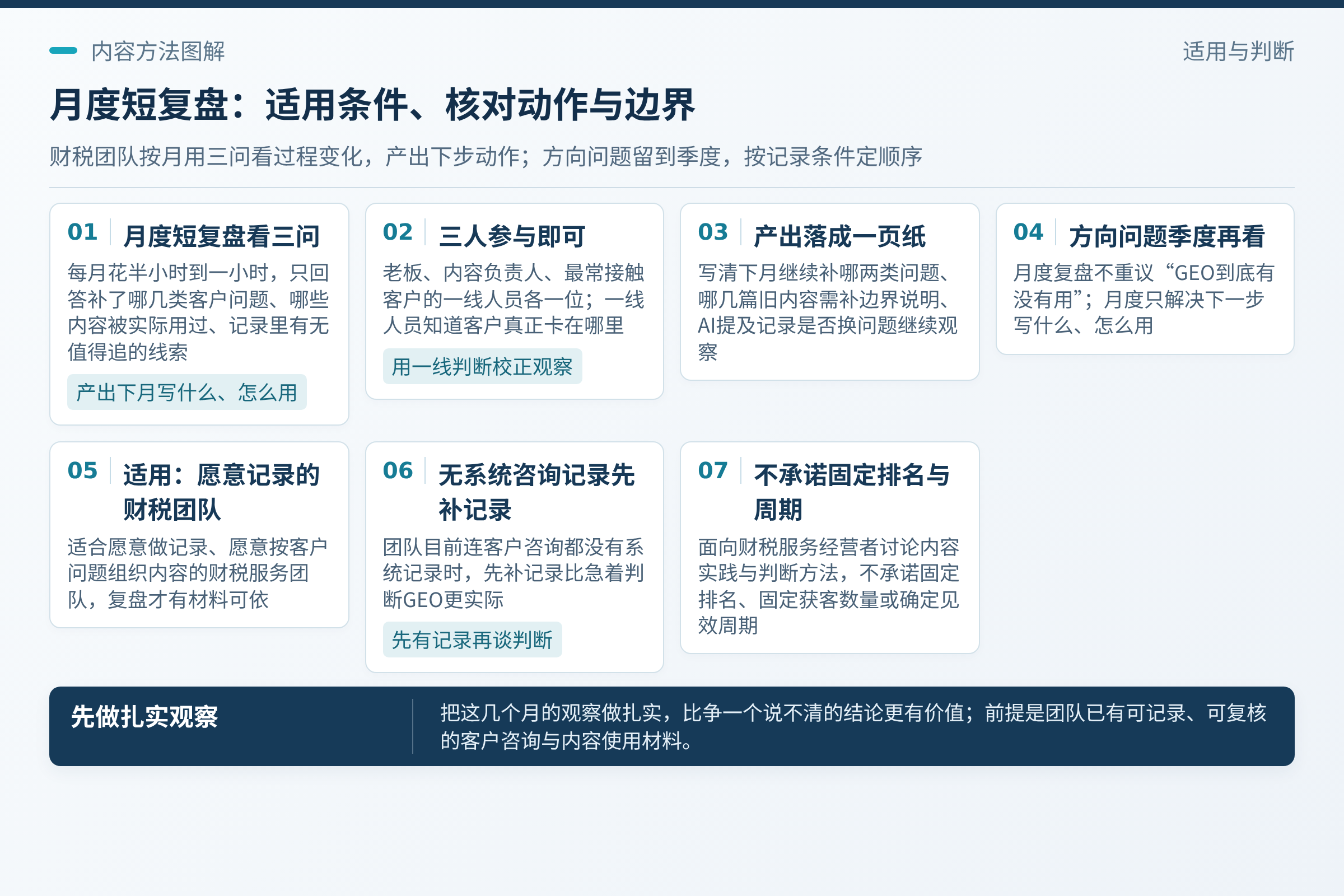
Task: Select the heading '方向问题季度再看'
Action: tap(1168, 236)
